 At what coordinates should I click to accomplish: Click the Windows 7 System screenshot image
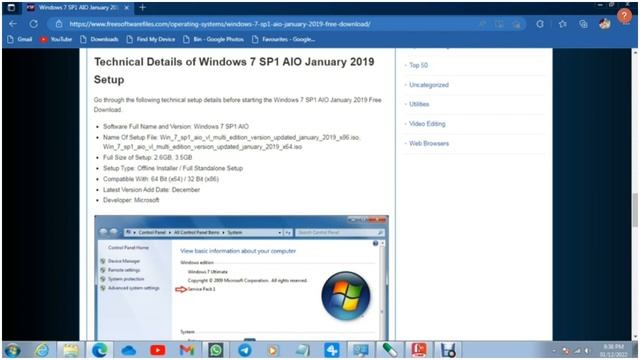tap(241, 278)
